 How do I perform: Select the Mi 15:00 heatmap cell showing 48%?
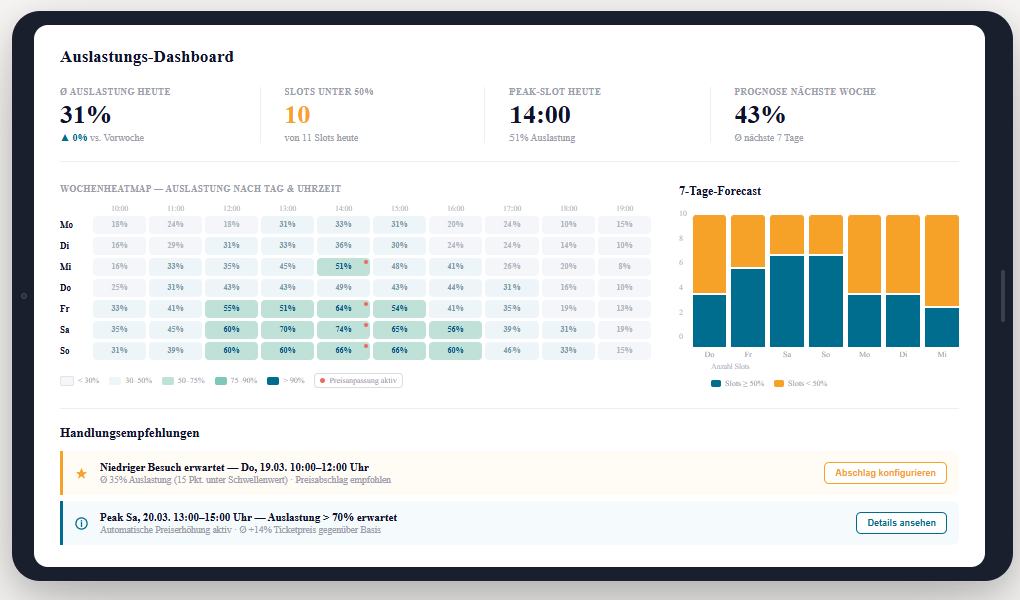tap(399, 266)
